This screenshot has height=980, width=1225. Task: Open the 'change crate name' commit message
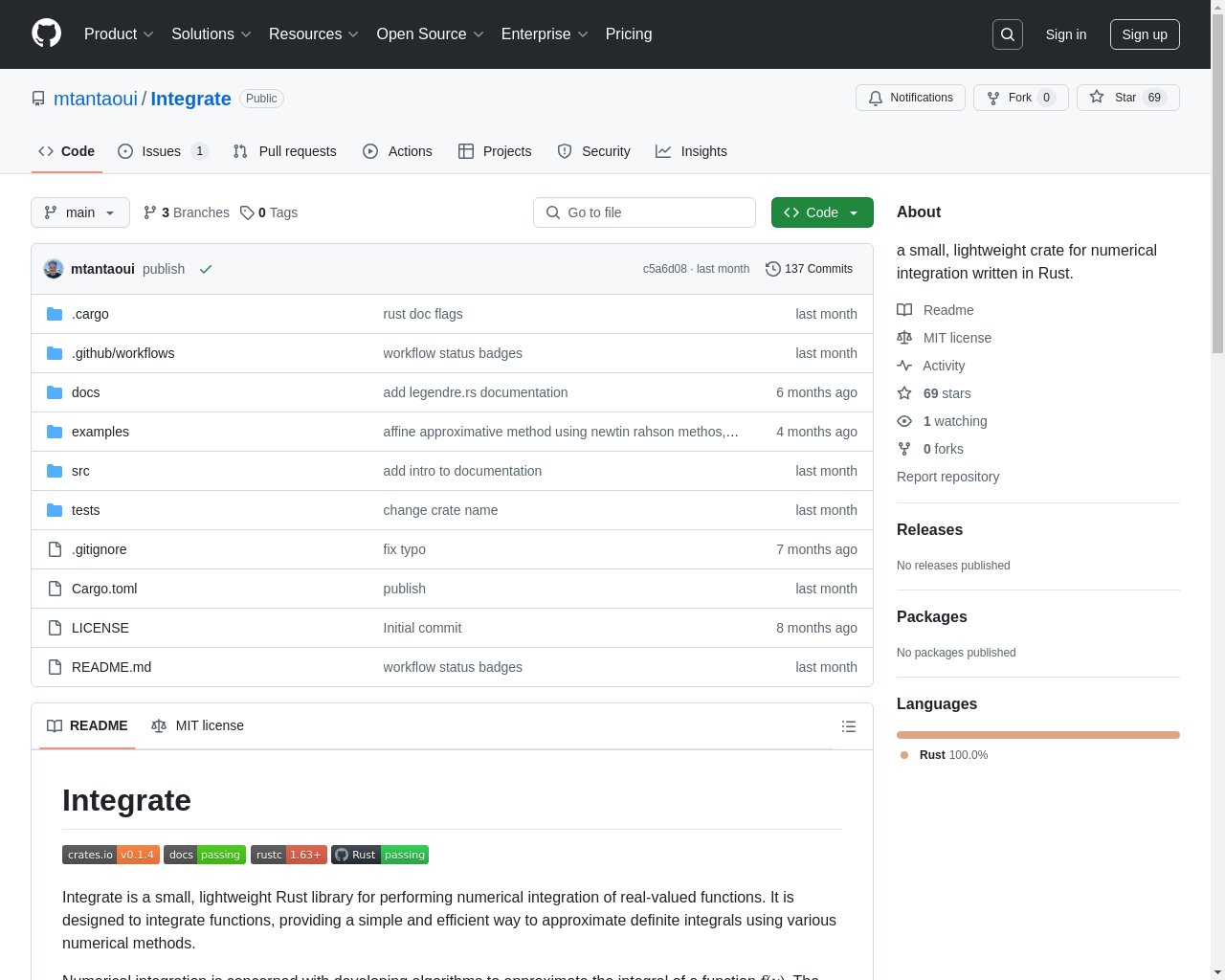coord(440,510)
